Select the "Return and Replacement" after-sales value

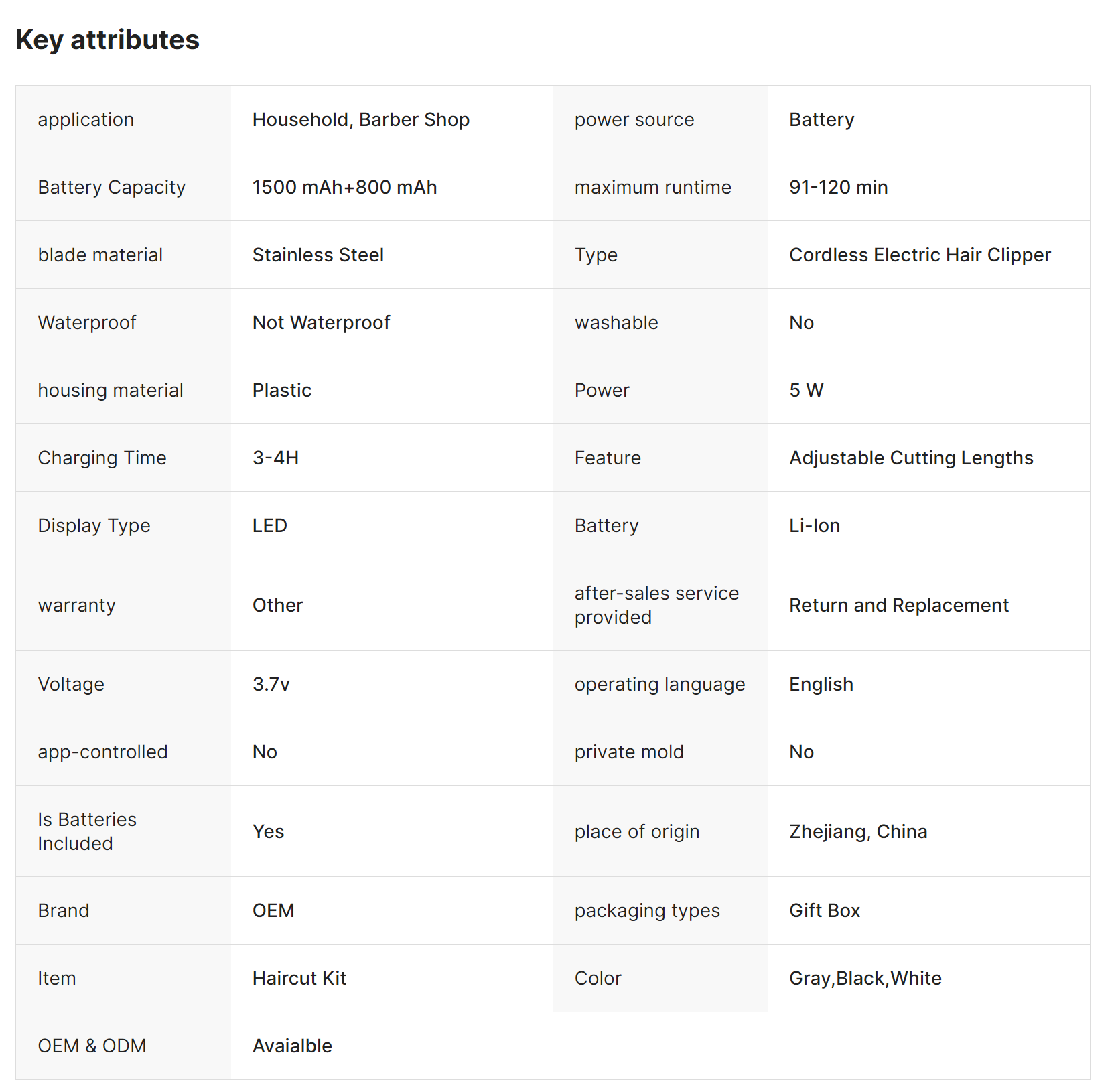898,605
